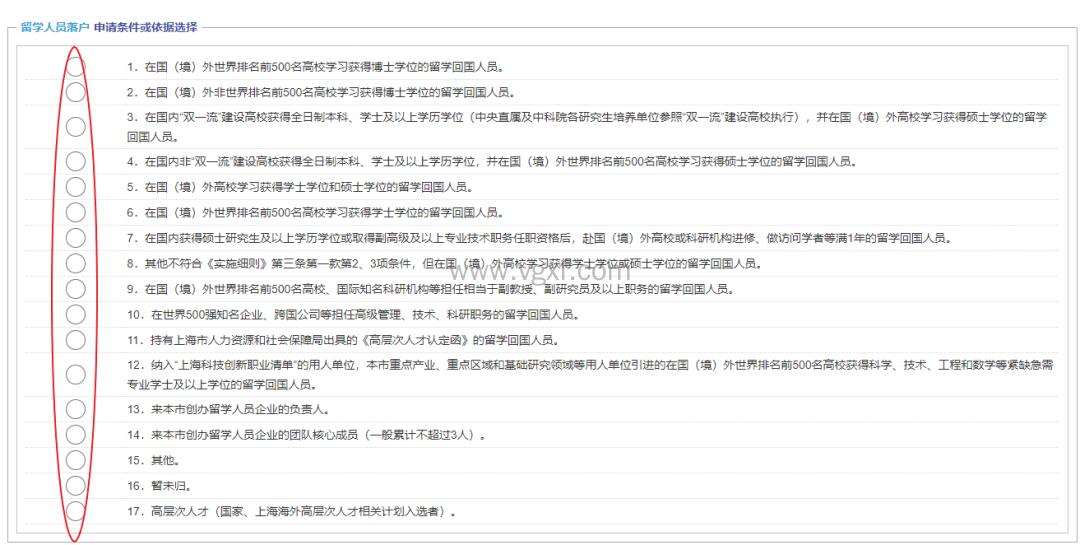Click the 申请条件或依据选择 section title
Image resolution: width=1080 pixels, height=545 pixels.
[x=145, y=28]
